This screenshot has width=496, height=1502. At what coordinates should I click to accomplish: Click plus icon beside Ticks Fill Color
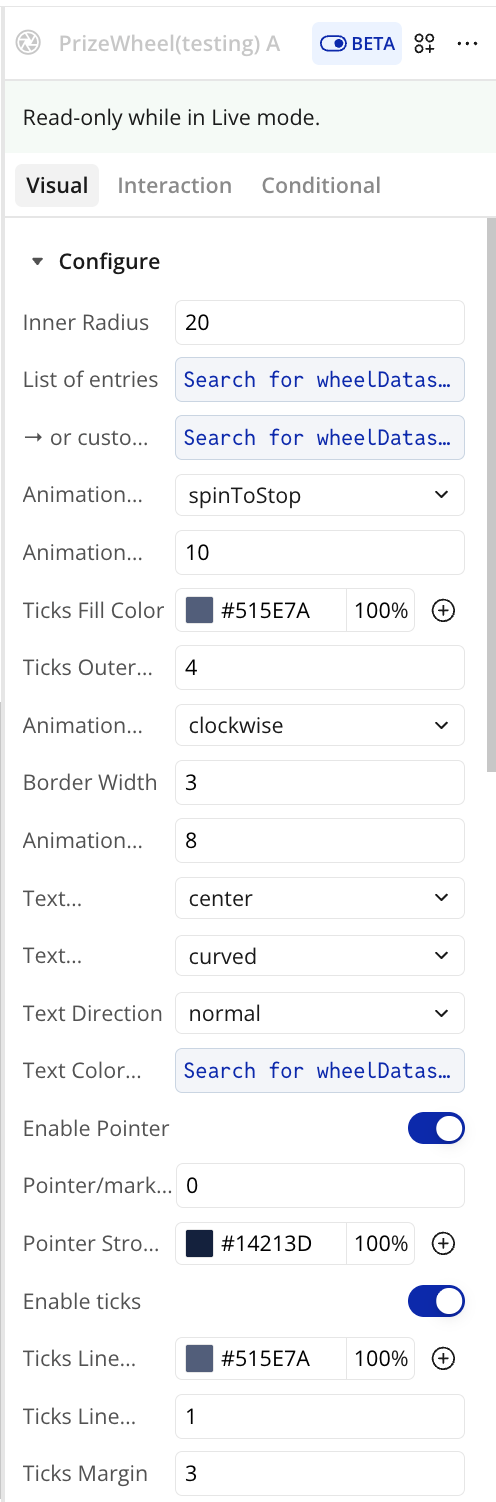(443, 610)
